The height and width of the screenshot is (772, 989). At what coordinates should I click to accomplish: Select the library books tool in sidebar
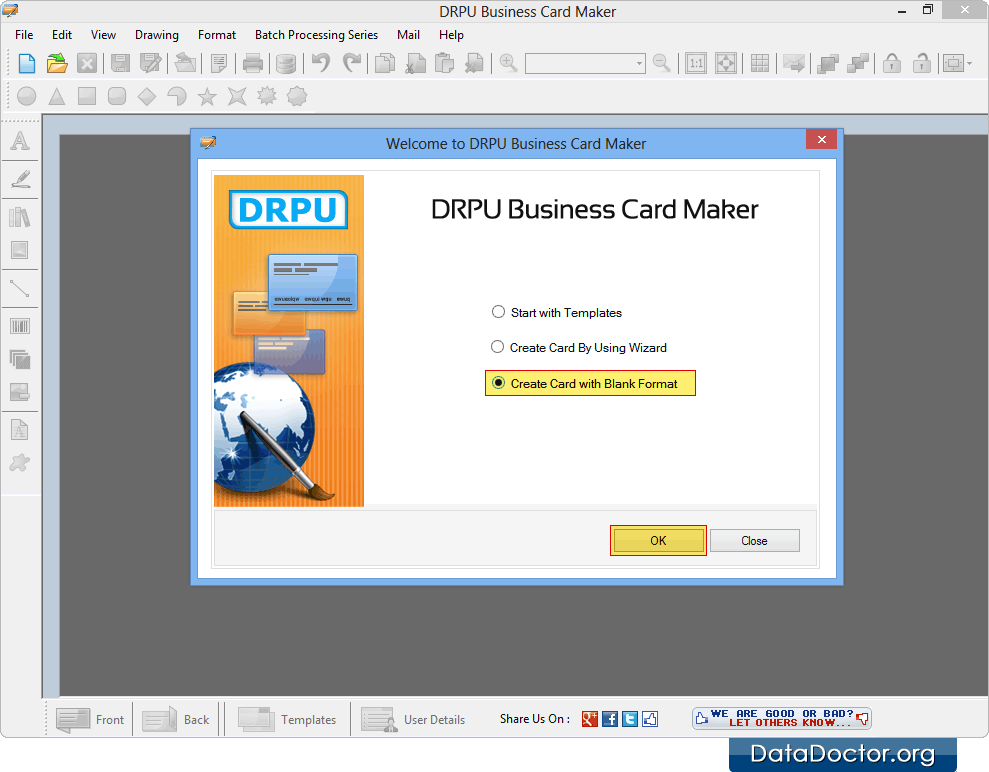click(20, 217)
